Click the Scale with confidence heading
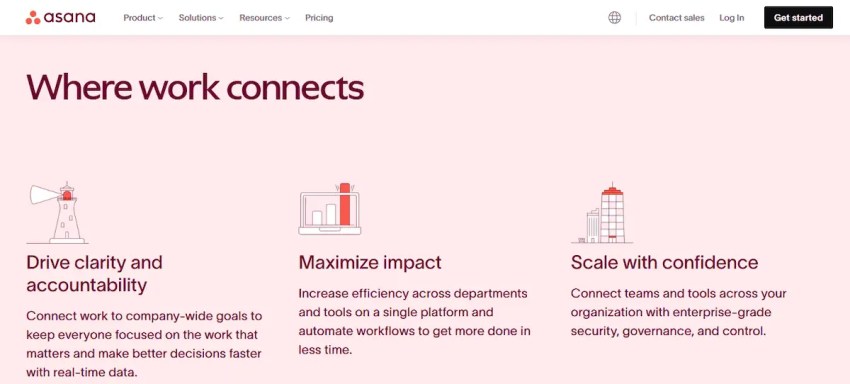The height and width of the screenshot is (384, 850). 665,263
